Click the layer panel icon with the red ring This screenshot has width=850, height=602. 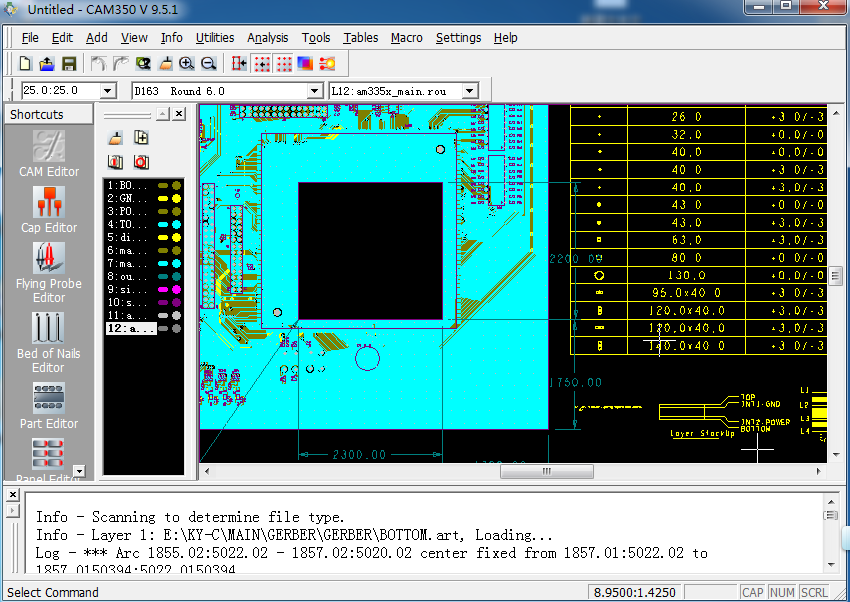coord(141,162)
